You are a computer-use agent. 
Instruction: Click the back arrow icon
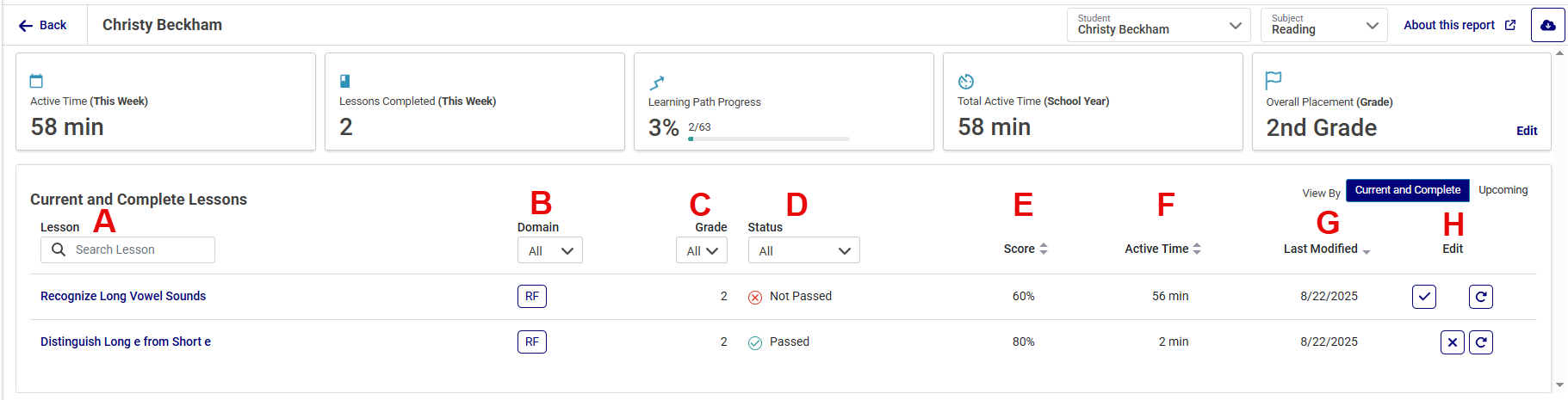coord(26,26)
